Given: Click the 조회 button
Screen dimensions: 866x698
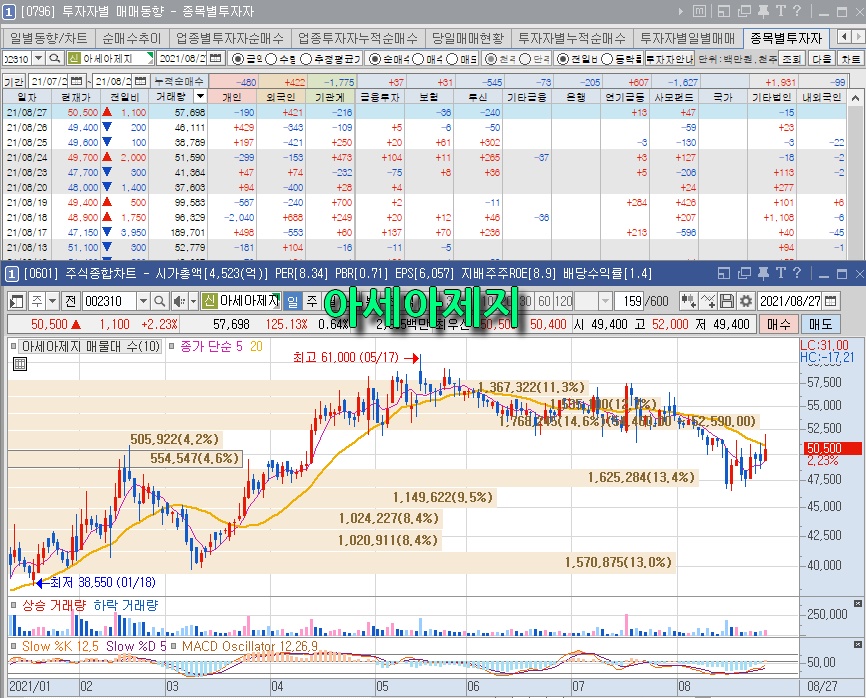Looking at the screenshot, I should pos(792,58).
